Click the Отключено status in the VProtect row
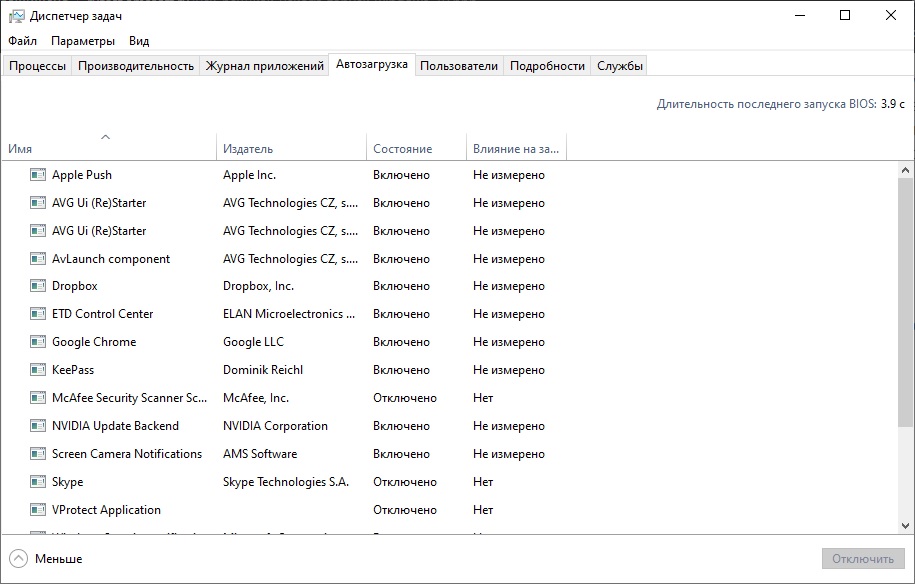915x584 pixels. coord(405,510)
